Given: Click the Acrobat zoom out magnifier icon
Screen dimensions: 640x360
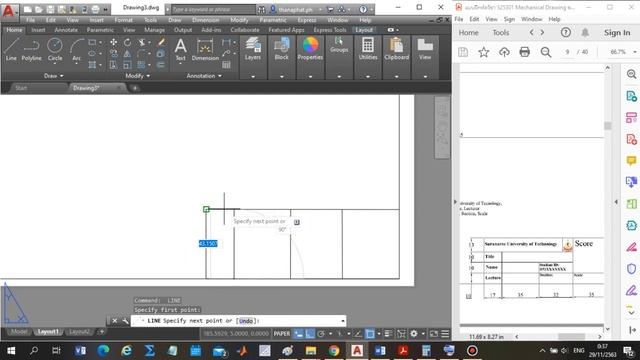Looking at the screenshot, I should pyautogui.click(x=546, y=52).
